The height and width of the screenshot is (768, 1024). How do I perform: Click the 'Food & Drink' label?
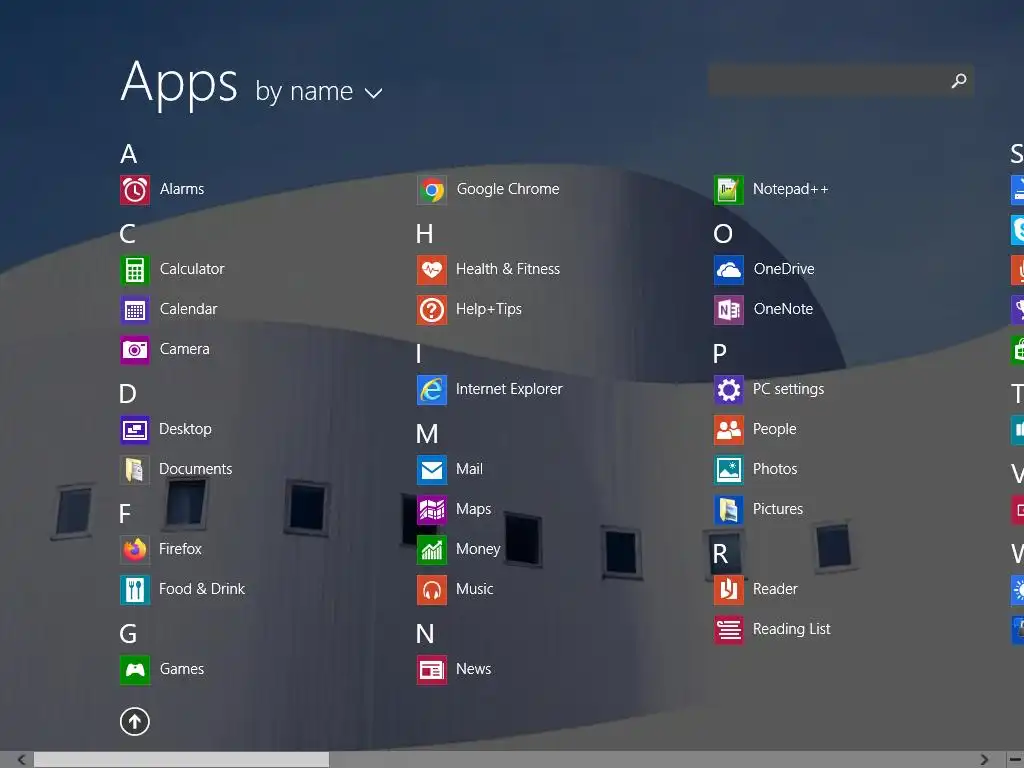pyautogui.click(x=202, y=589)
